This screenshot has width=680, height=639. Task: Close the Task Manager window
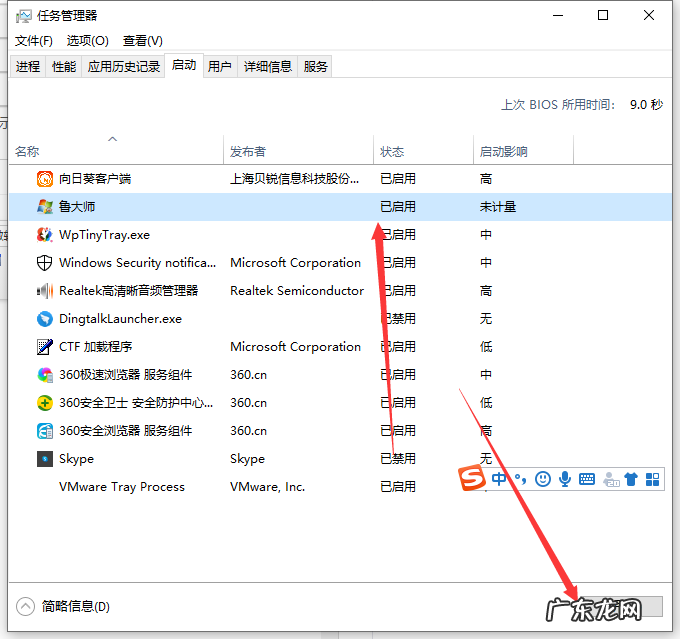pyautogui.click(x=649, y=16)
